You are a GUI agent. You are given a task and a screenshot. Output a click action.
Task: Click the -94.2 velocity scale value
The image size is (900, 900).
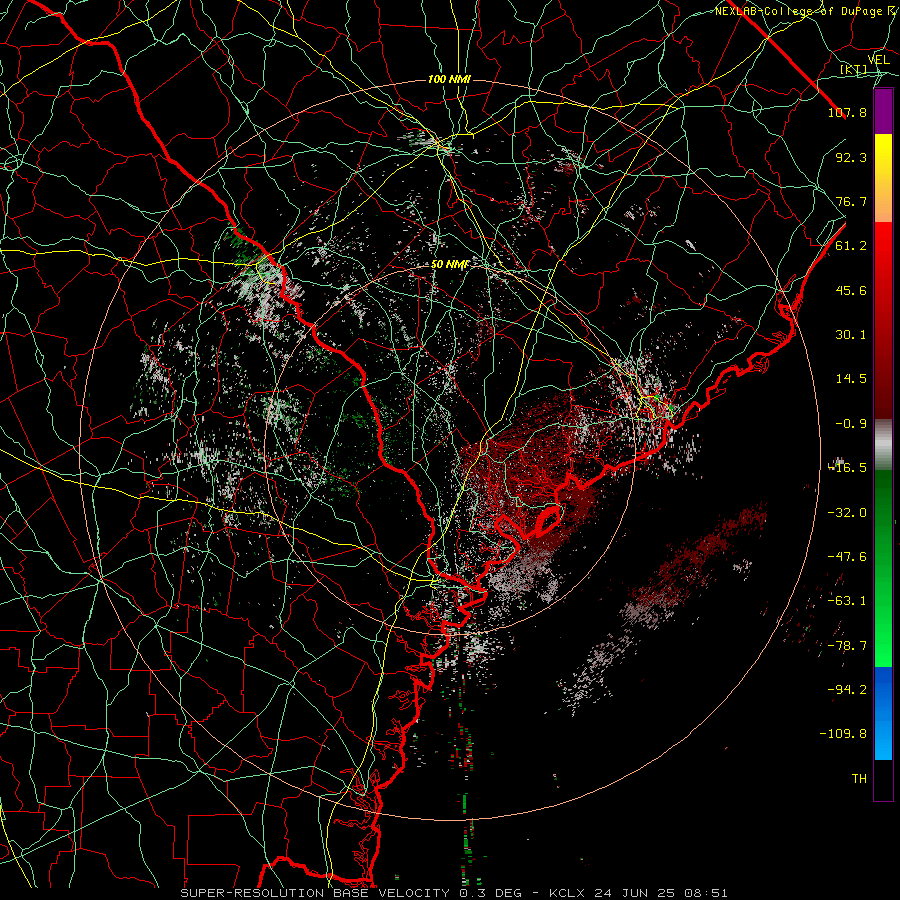[x=847, y=690]
